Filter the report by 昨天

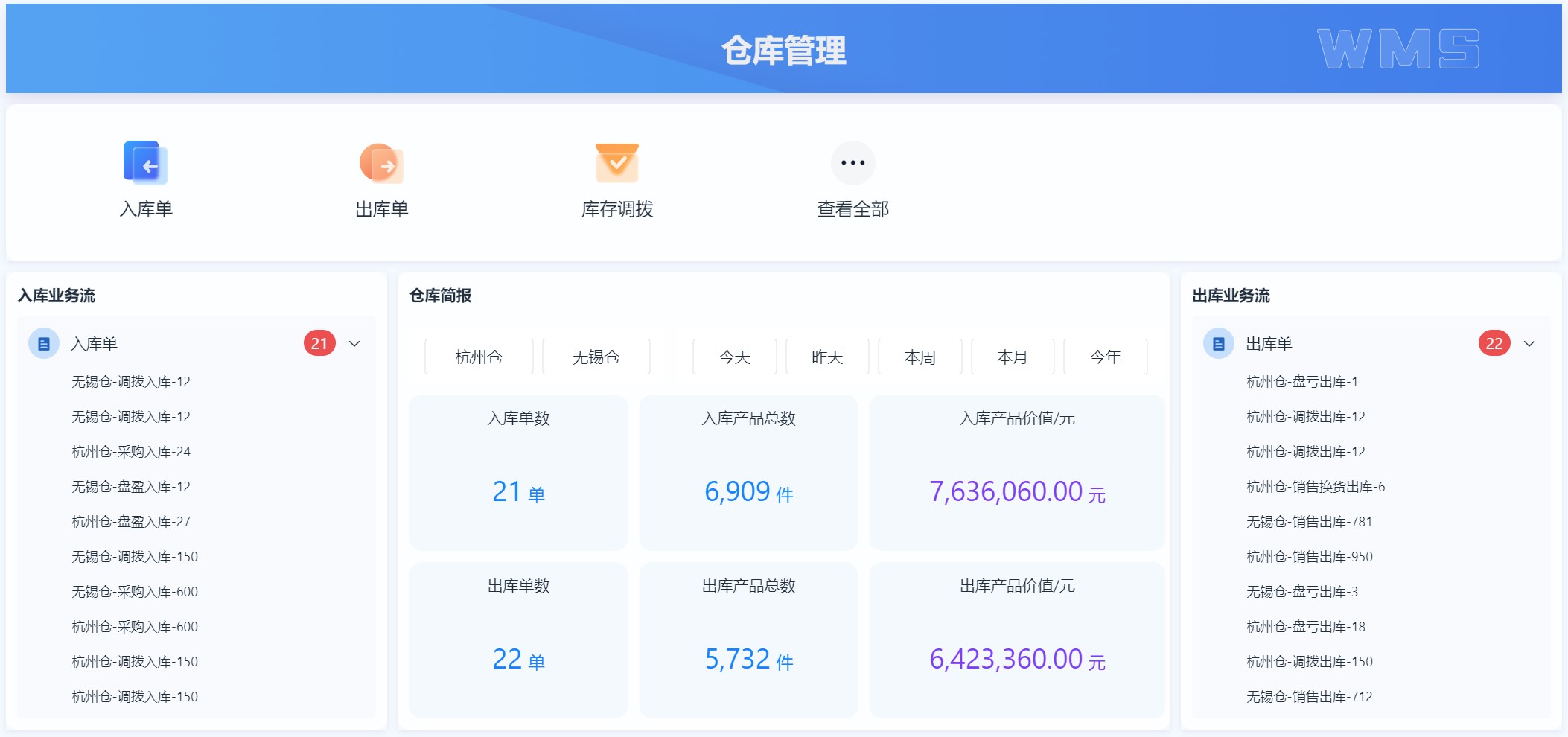tap(827, 357)
